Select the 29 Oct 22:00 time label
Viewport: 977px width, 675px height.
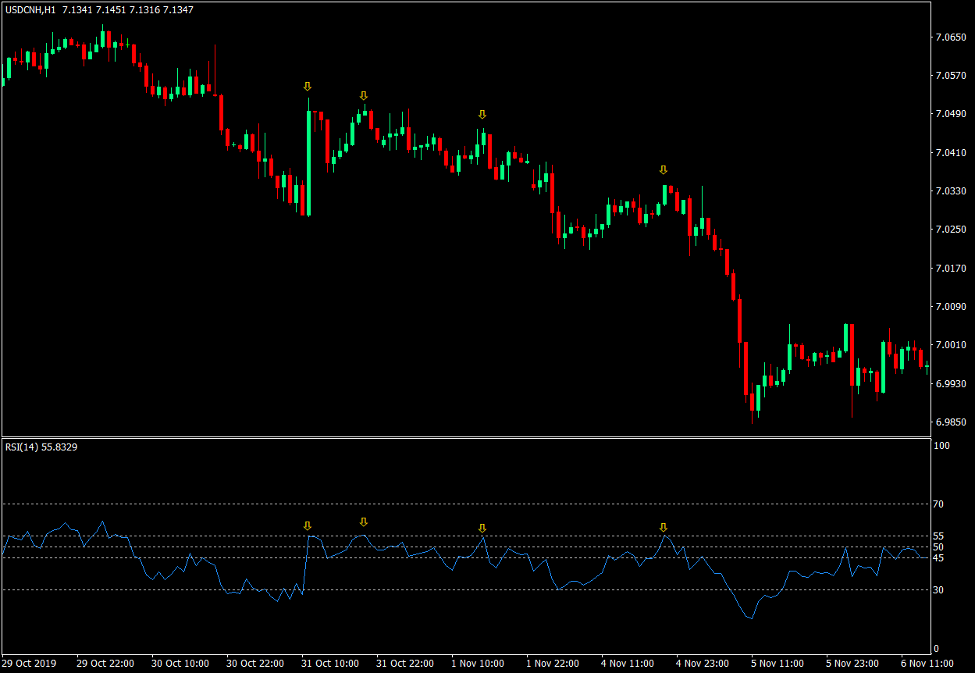(x=105, y=664)
